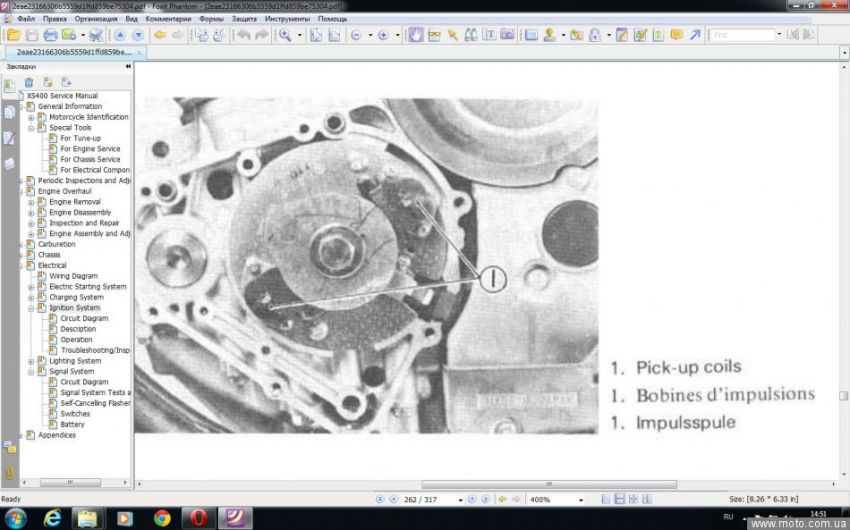Collapse the bookmarks panel with double arrow
Viewport: 850px width, 530px height.
pos(128,66)
